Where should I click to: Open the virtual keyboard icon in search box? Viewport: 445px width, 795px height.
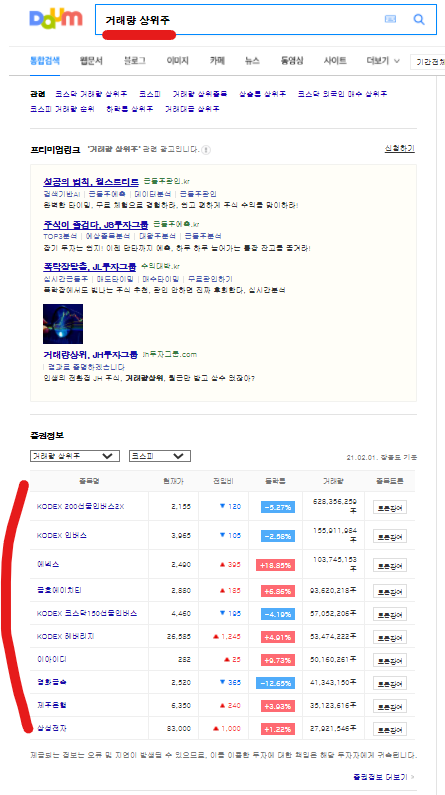pos(390,19)
